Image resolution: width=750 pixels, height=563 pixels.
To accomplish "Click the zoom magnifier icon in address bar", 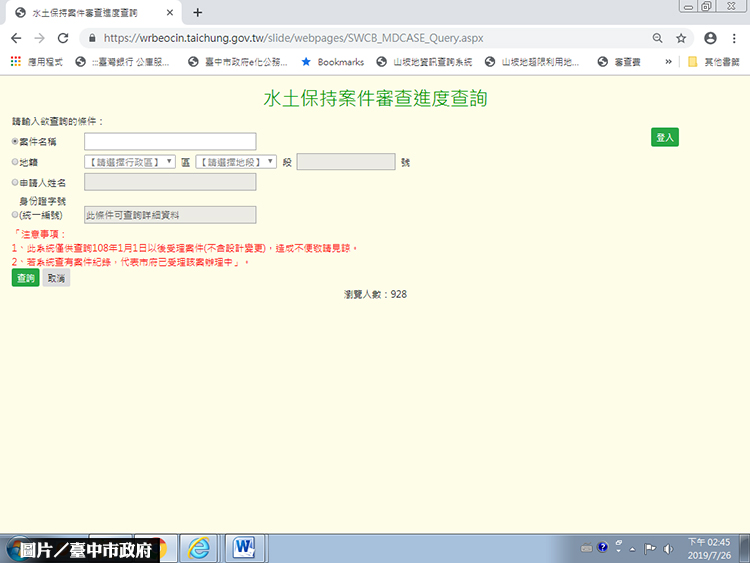I will tap(657, 38).
